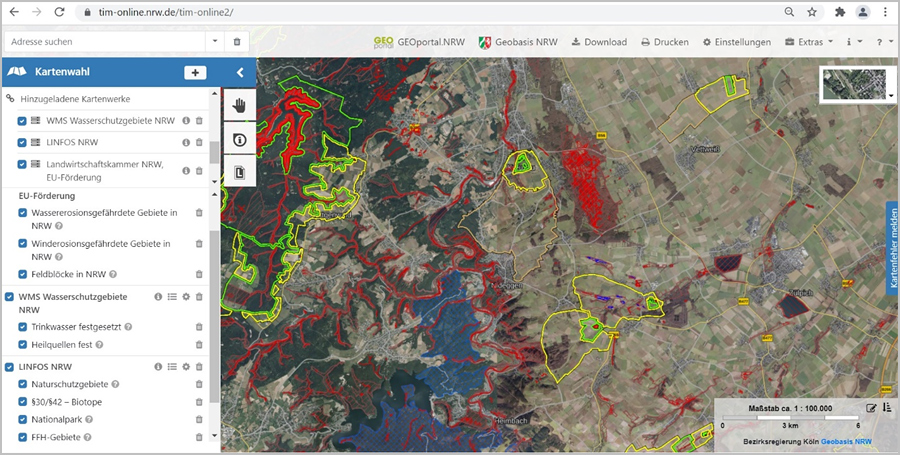
Task: Show legend list for WMS Wasserschutzgebiete group
Action: point(172,297)
